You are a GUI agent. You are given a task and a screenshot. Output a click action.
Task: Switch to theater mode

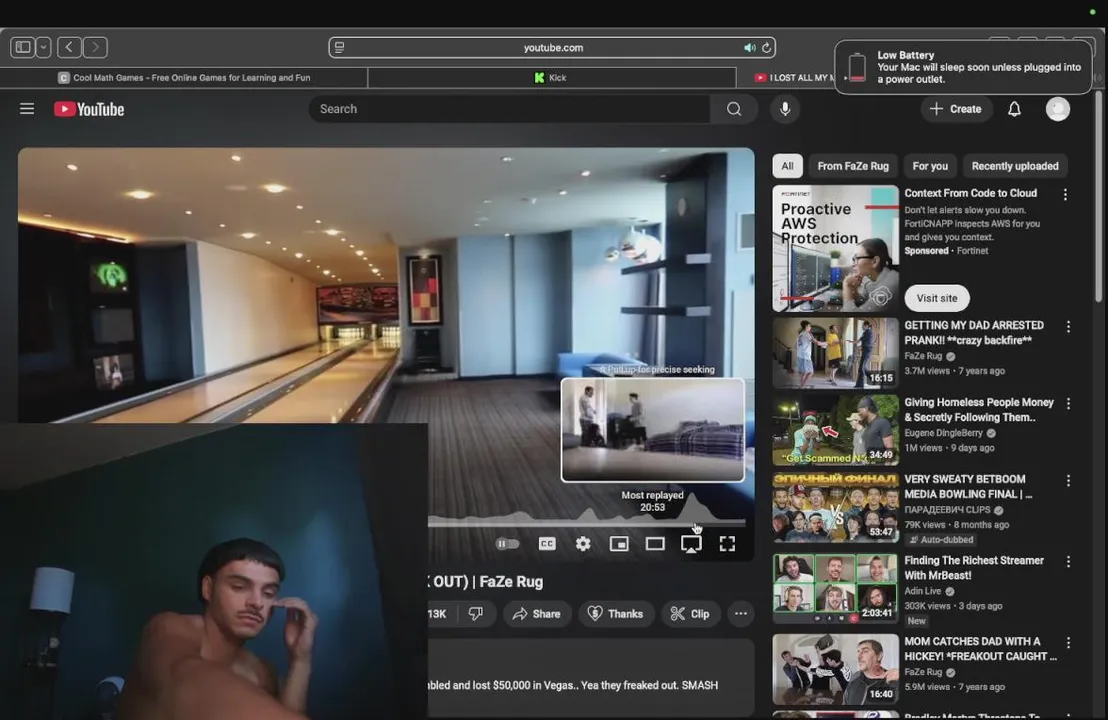655,543
